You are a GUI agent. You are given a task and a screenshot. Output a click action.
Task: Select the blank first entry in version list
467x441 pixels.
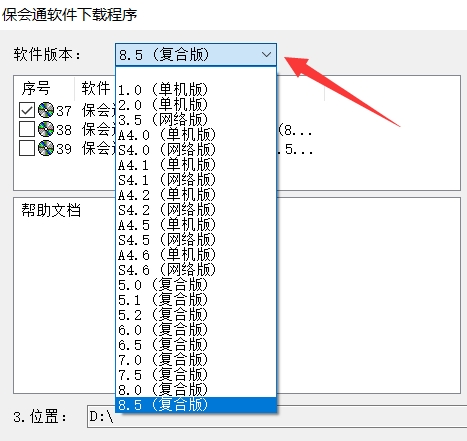196,75
